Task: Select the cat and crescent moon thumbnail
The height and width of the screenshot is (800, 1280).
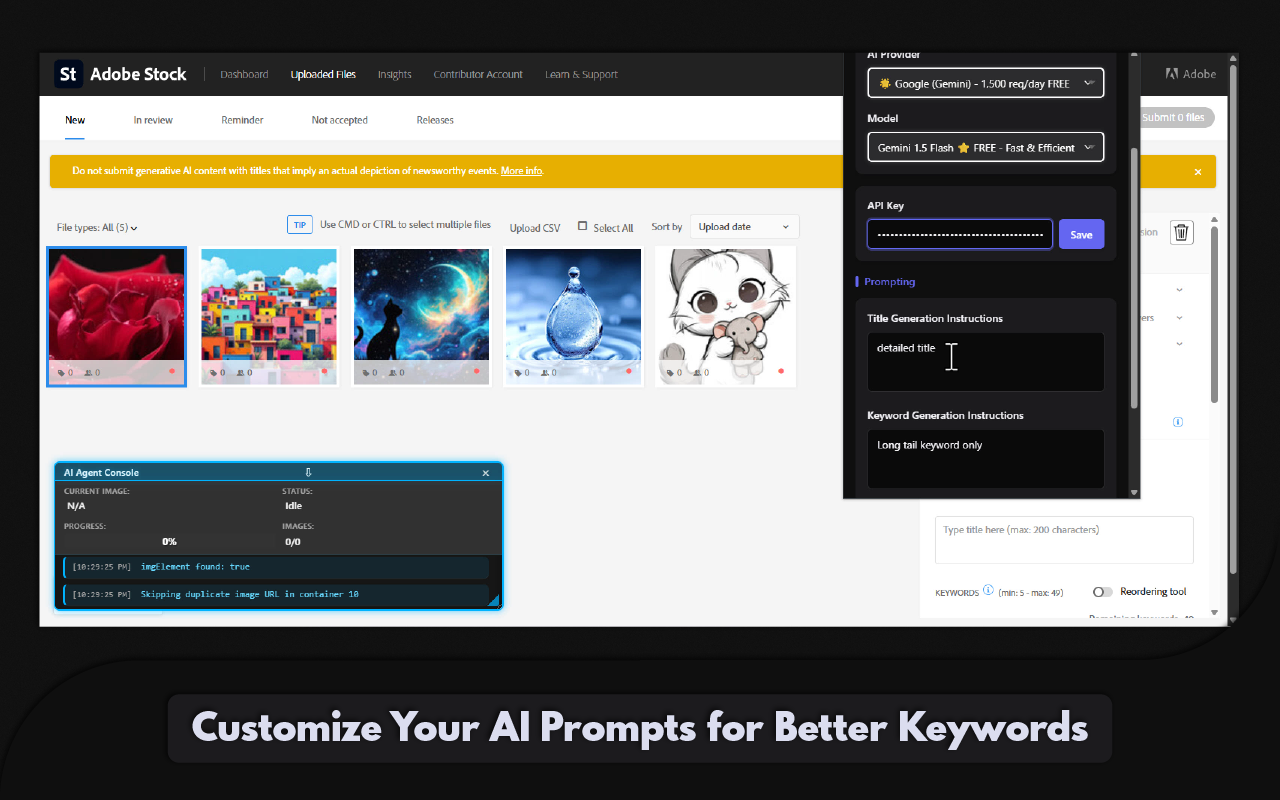Action: point(421,316)
